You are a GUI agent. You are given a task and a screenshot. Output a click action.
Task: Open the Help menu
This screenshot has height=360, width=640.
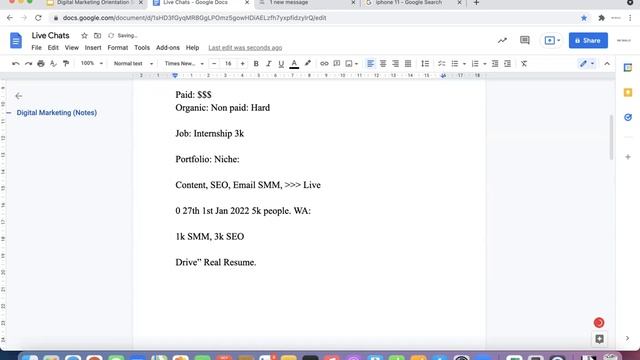(192, 48)
